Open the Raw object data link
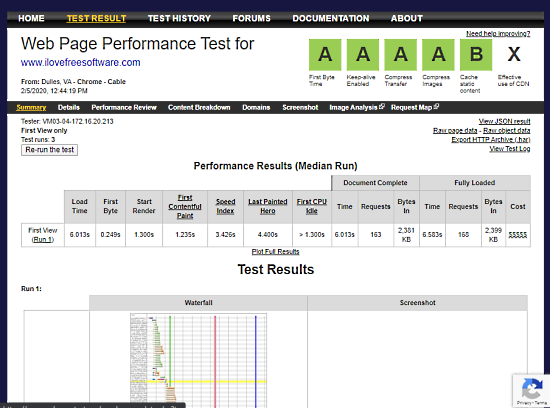Viewport: 550px width, 408px height. (x=507, y=131)
